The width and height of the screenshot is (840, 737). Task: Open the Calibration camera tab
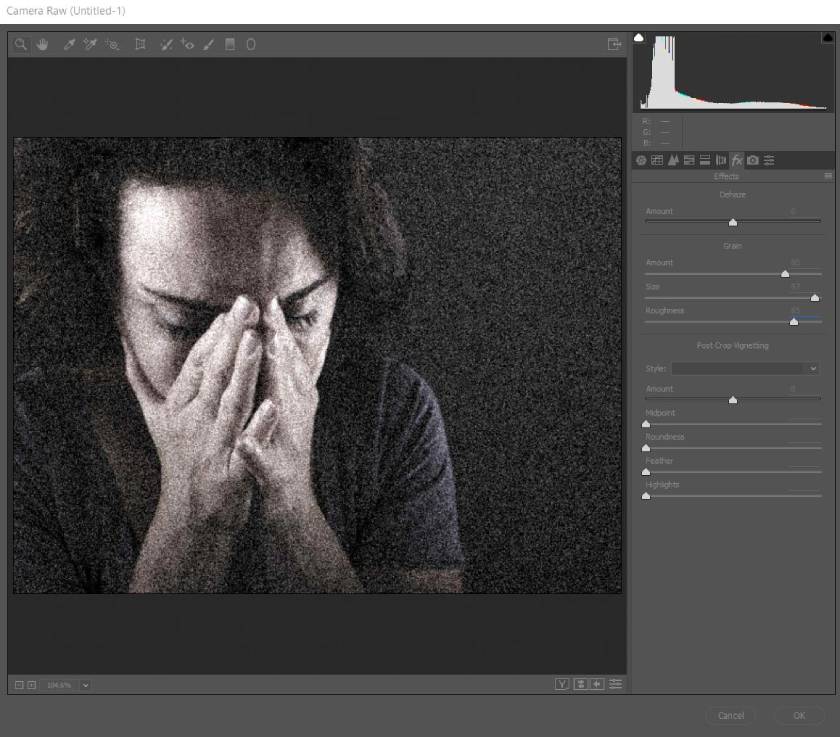click(753, 160)
